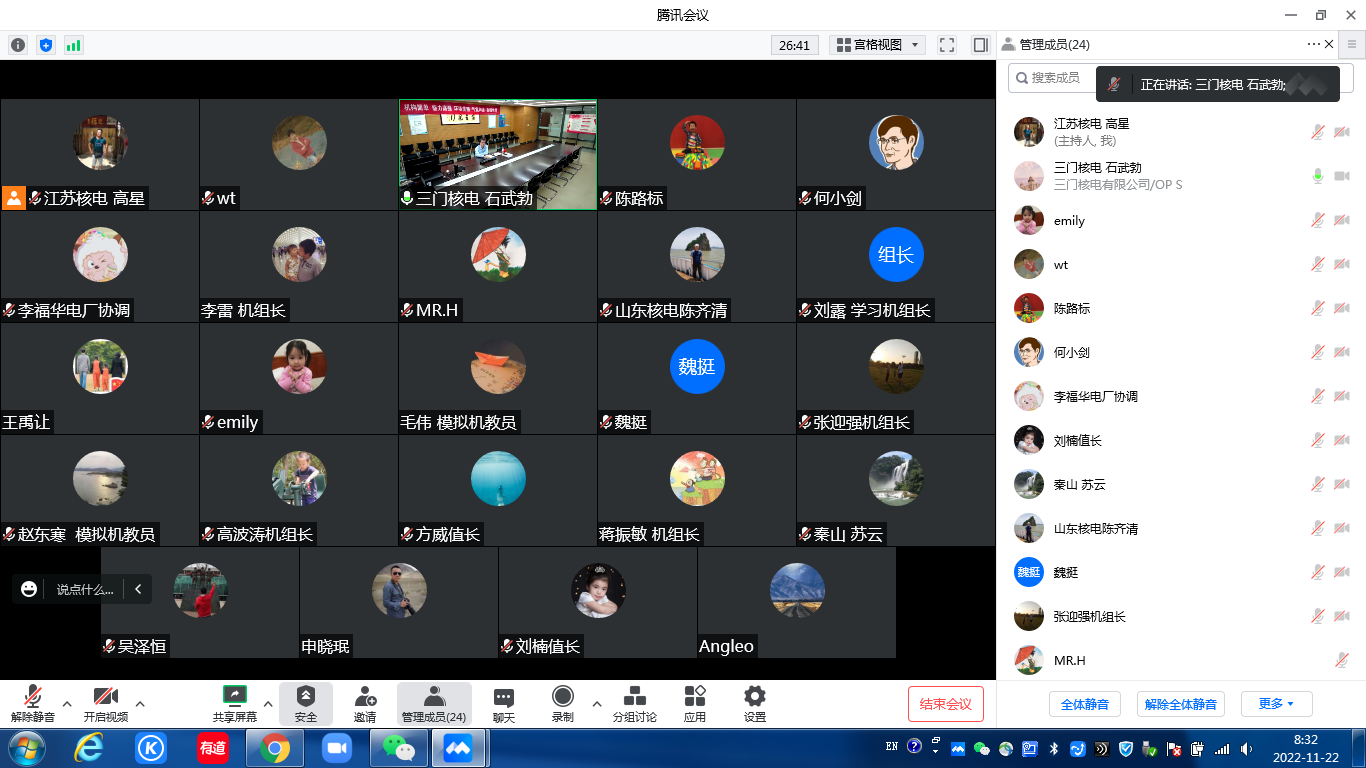Toggle 开启视频 camera button
This screenshot has height=768, width=1366.
click(105, 696)
